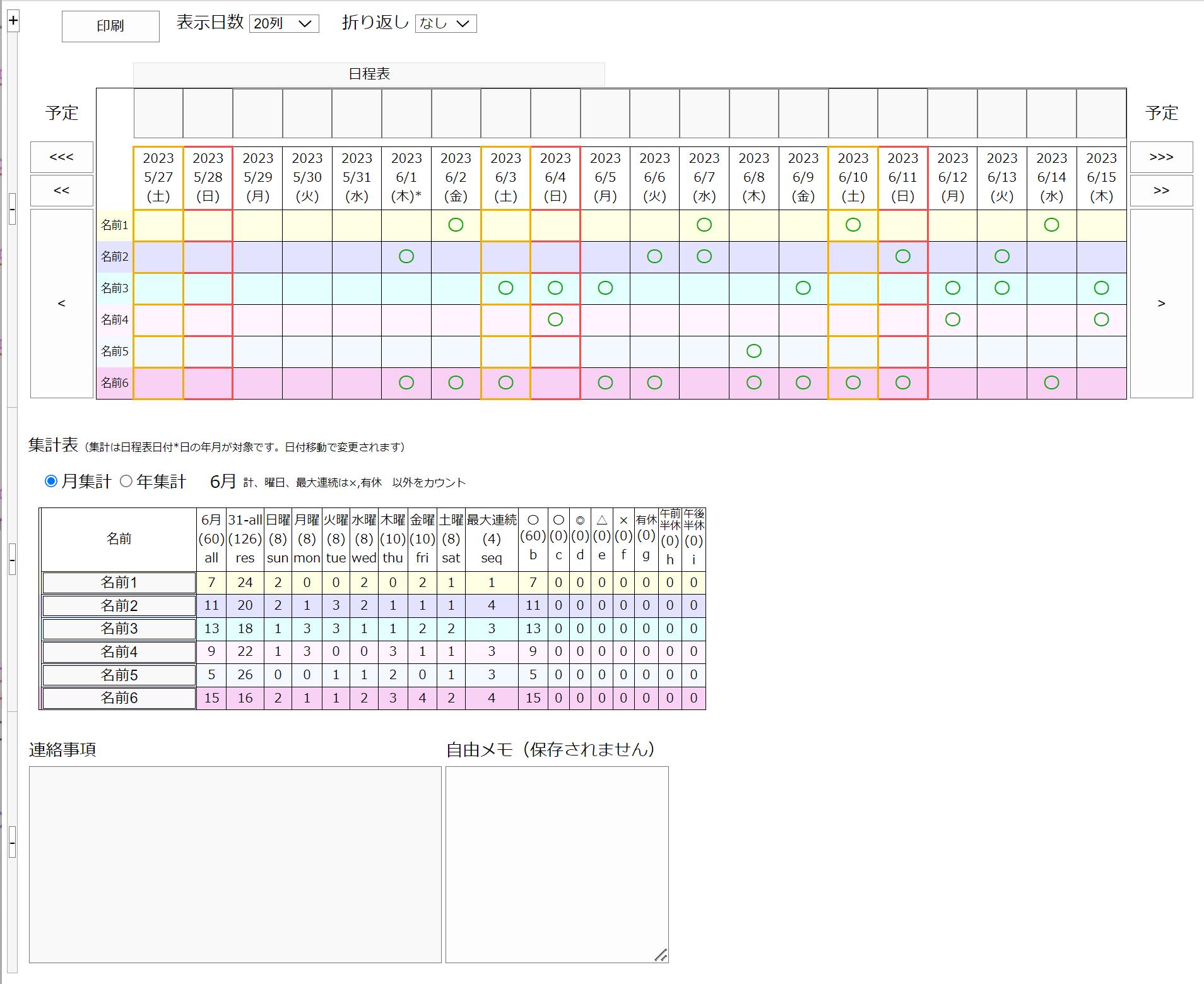Click the single < previous day button
The width and height of the screenshot is (1204, 984).
(62, 304)
